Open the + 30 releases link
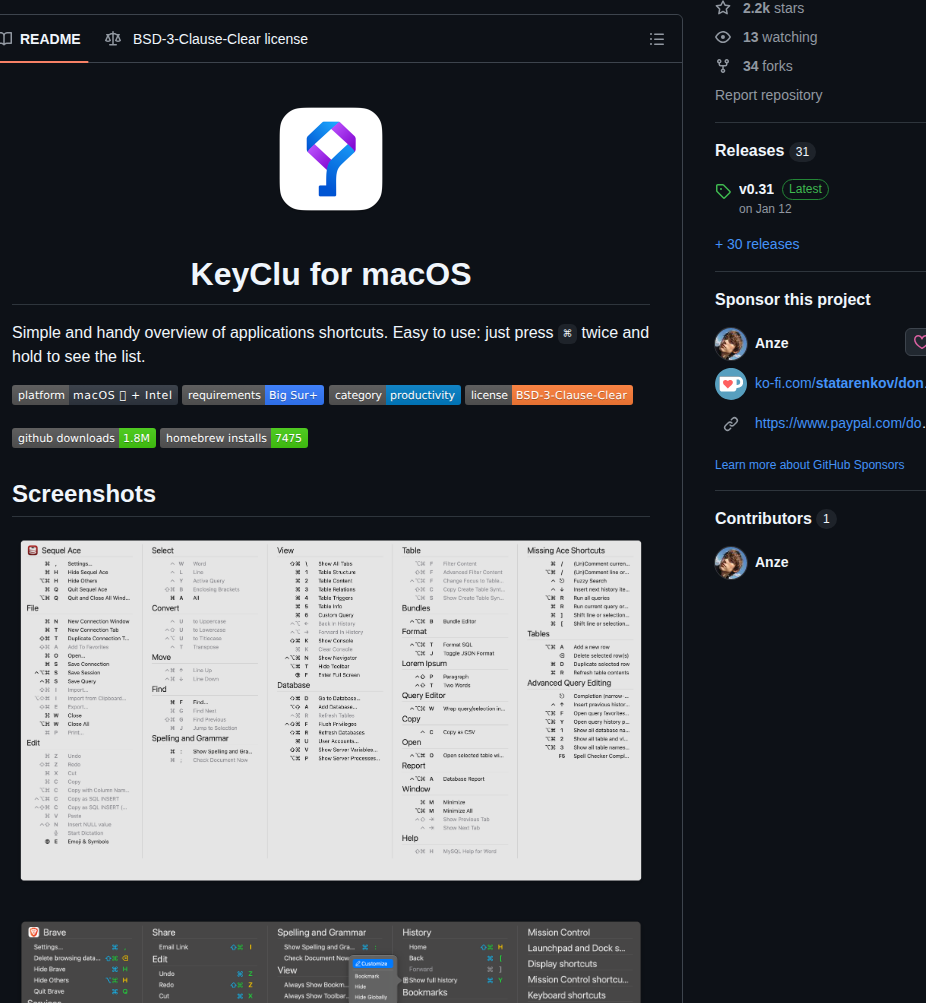 click(x=757, y=244)
